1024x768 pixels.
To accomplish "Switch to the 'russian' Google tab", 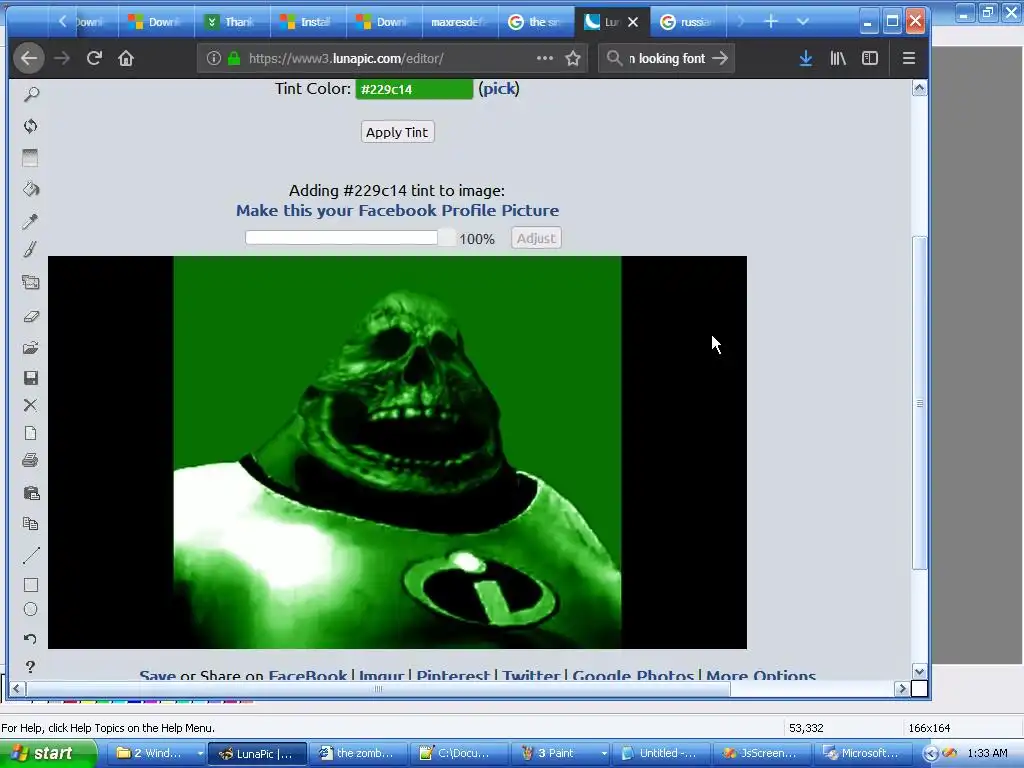I will tap(688, 22).
